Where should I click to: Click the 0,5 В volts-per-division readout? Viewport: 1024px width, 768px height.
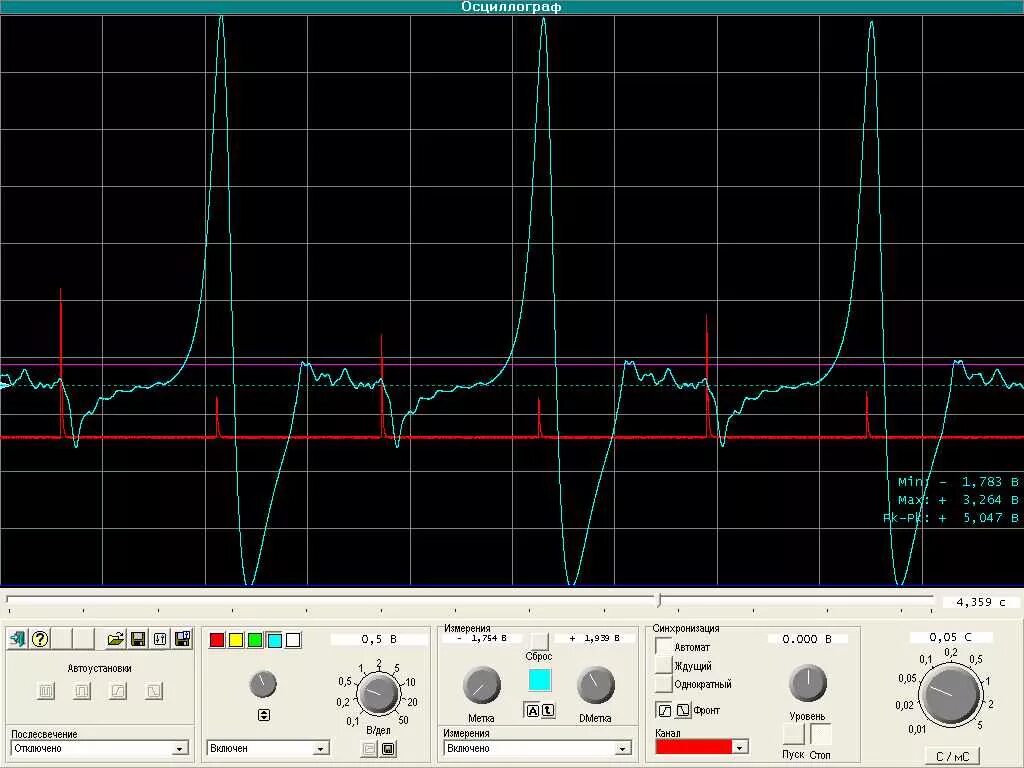379,639
